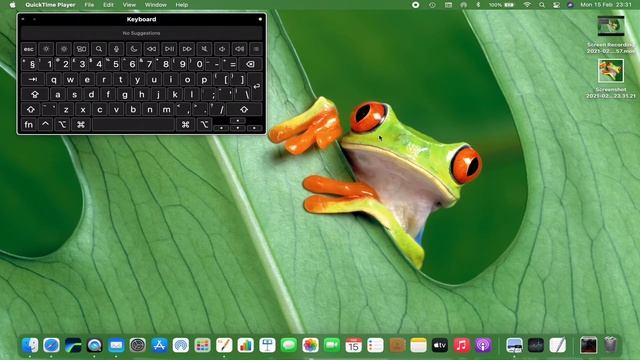
Task: Tap the Mission Control key on keyboard
Action: pos(81,49)
